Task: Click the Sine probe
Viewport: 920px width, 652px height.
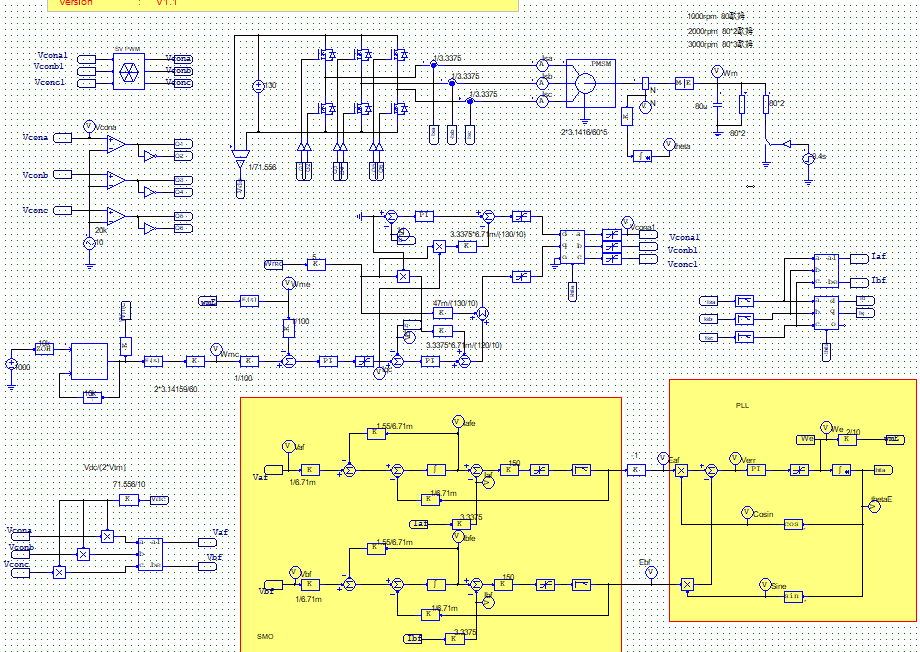Action: [x=765, y=584]
